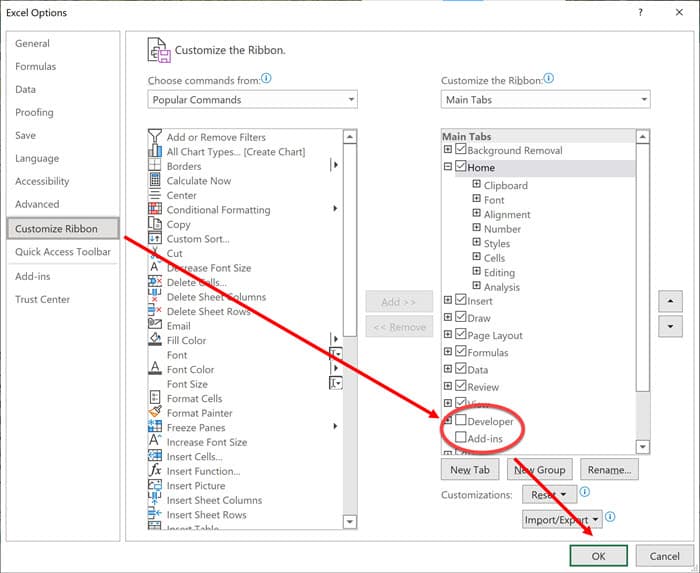Uncheck the Background Removal checkbox
This screenshot has width=700, height=573.
pos(461,149)
